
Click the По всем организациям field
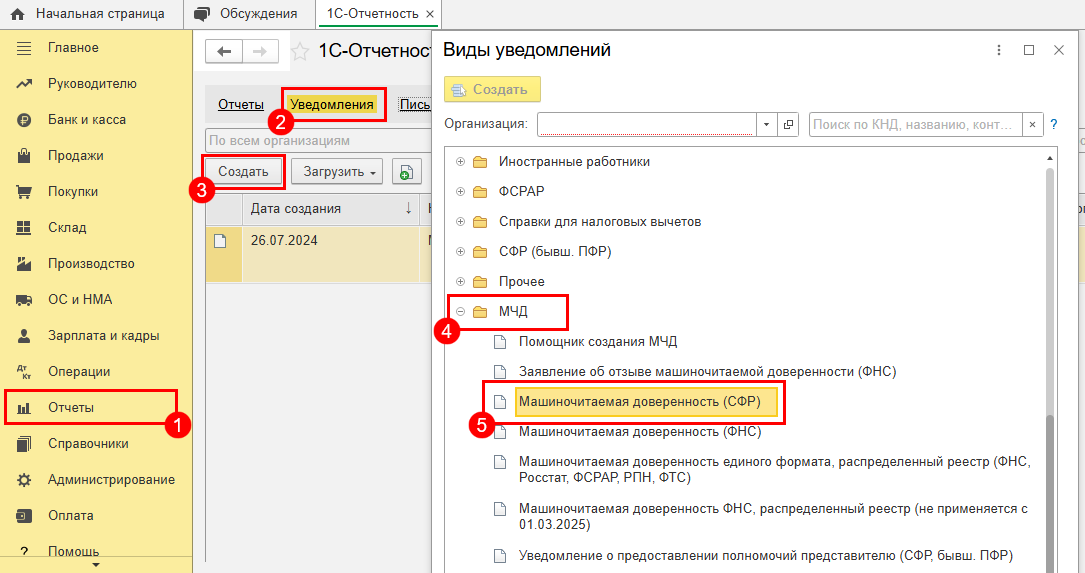point(318,140)
